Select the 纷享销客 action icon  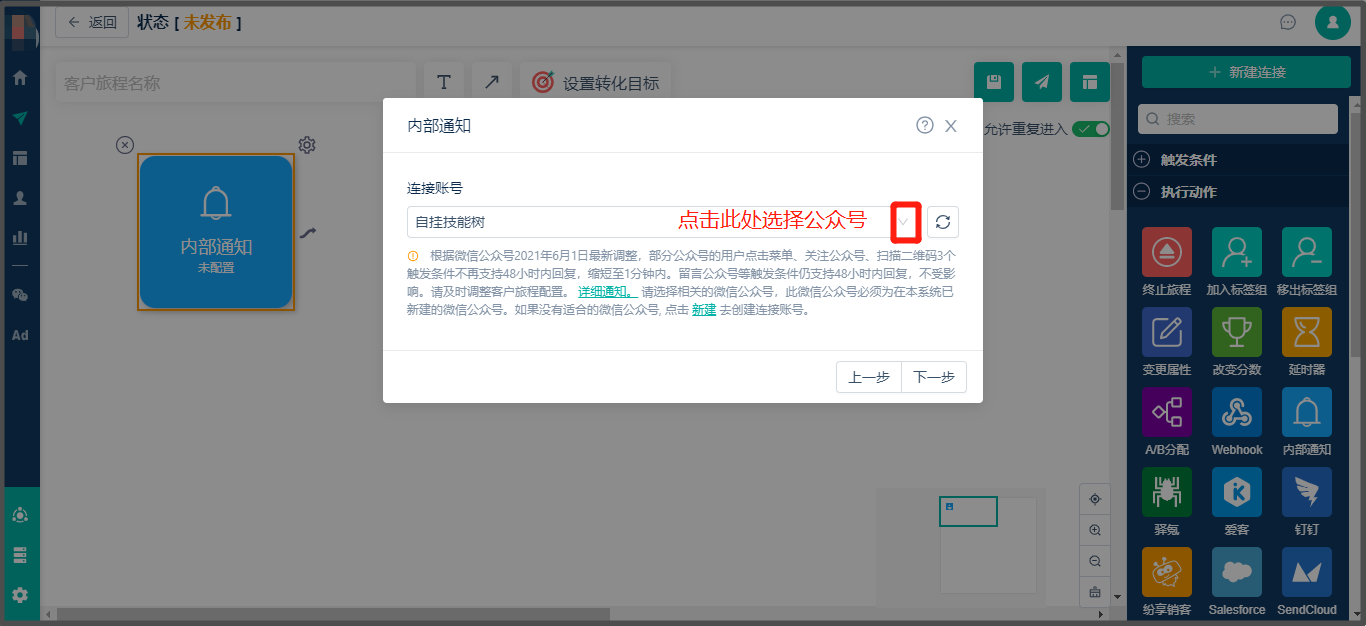point(1166,572)
